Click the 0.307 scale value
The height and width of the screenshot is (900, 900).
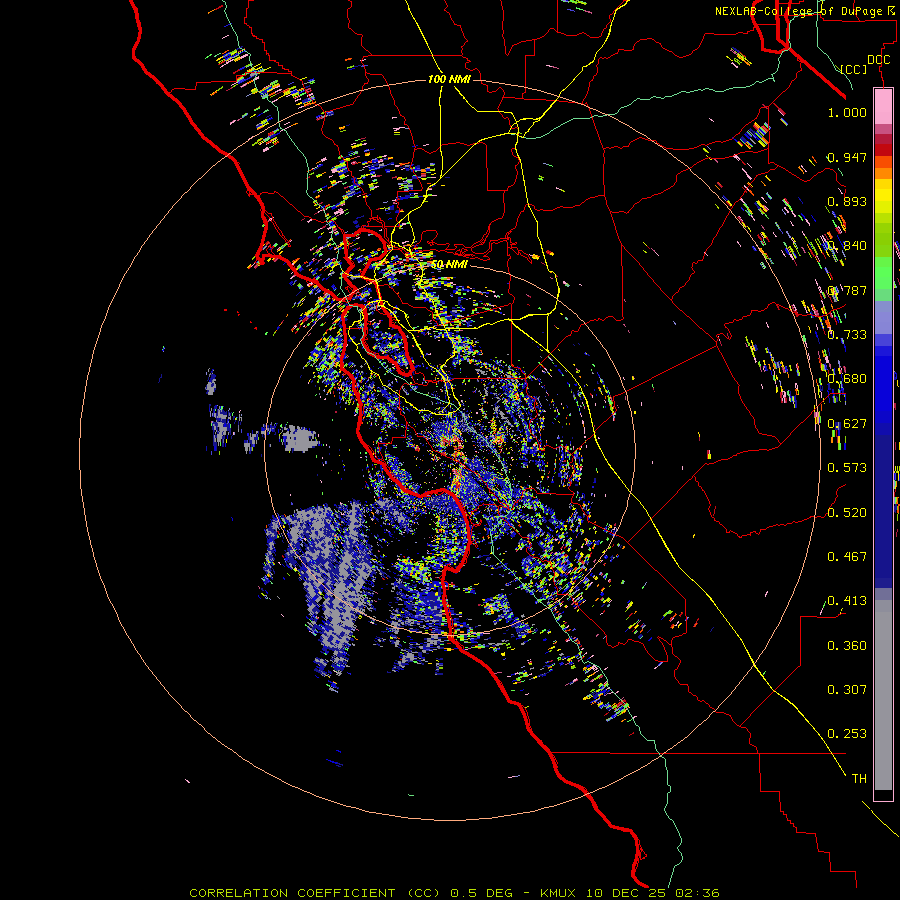point(847,690)
